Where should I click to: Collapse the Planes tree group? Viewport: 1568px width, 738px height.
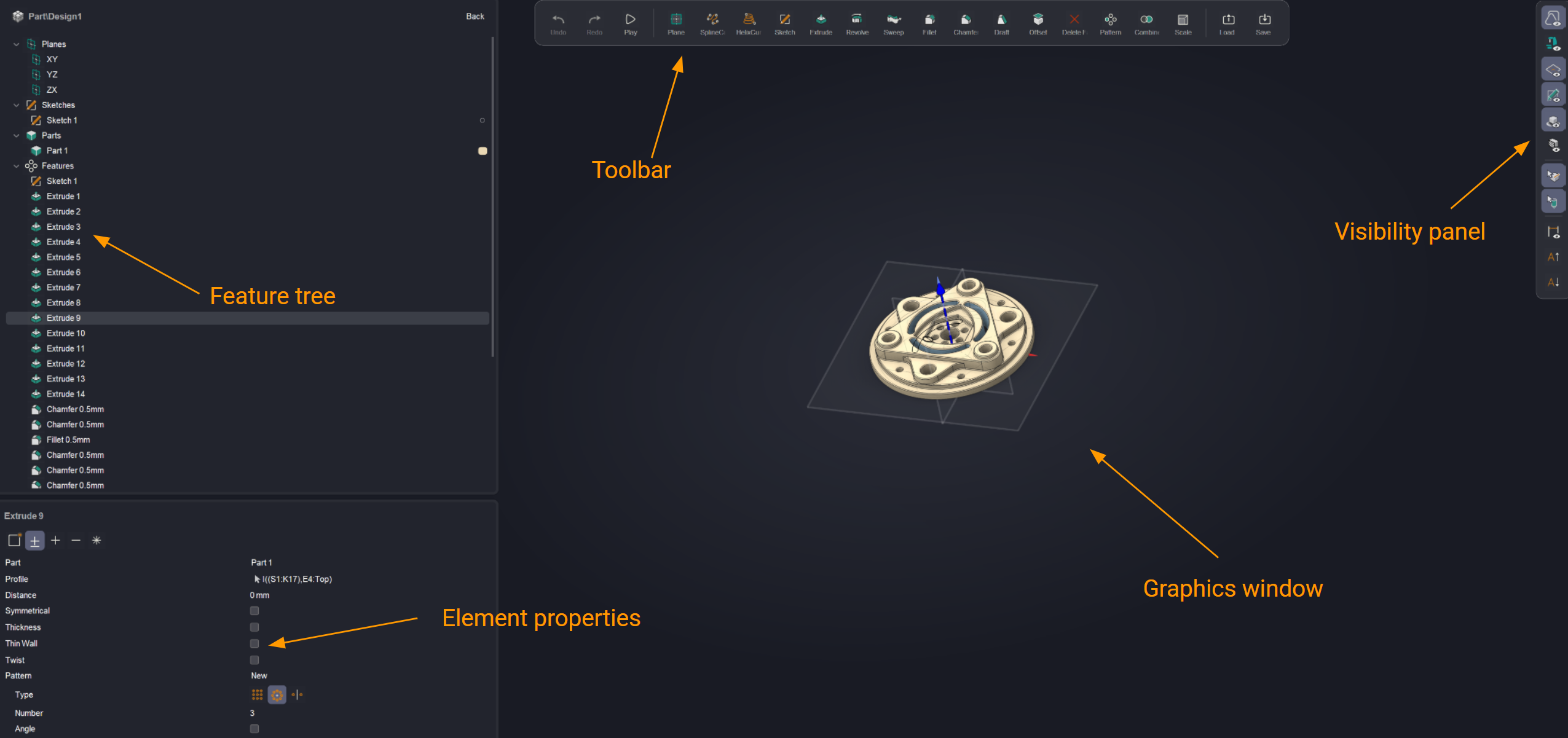click(x=17, y=44)
